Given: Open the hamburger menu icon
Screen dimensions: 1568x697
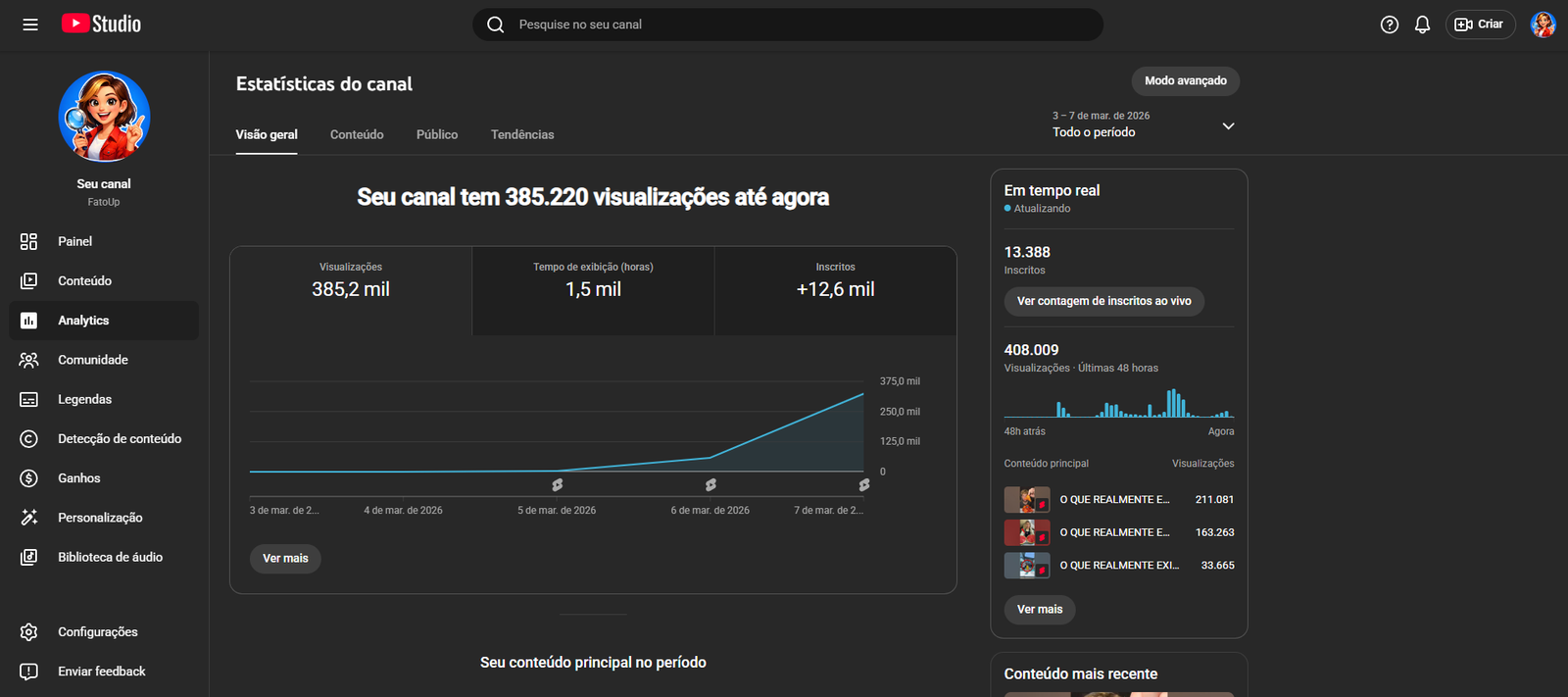Looking at the screenshot, I should [30, 25].
